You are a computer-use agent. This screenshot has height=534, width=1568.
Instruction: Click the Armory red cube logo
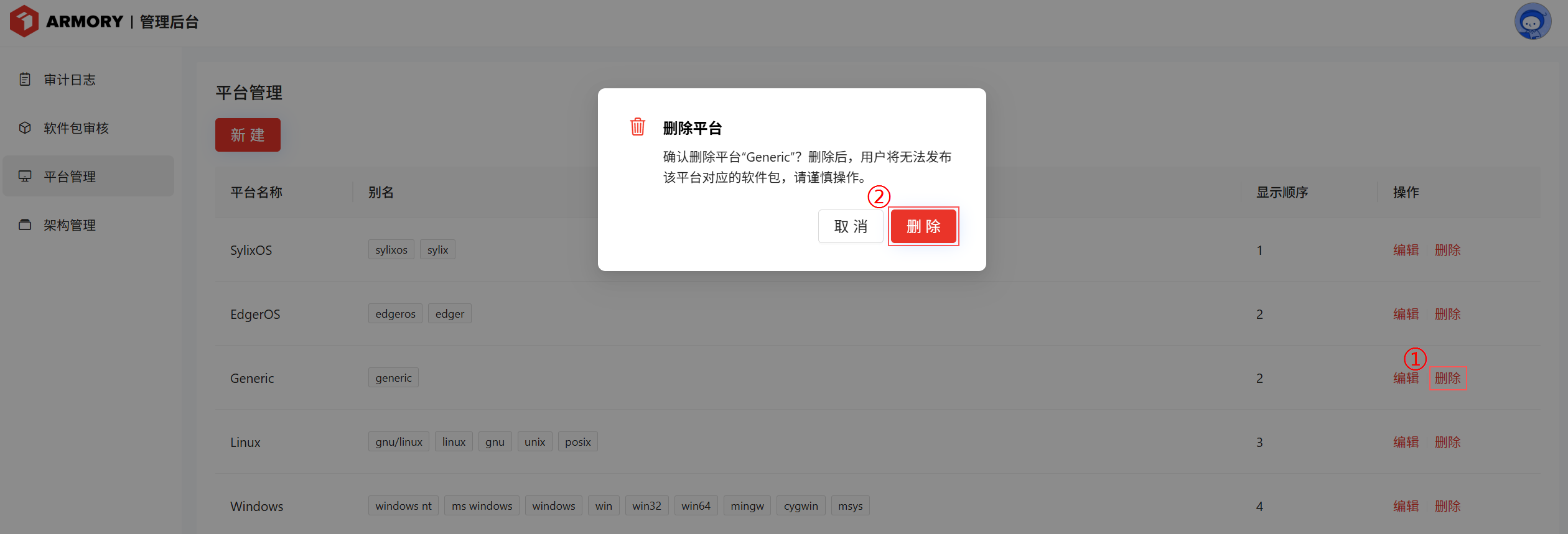point(24,21)
